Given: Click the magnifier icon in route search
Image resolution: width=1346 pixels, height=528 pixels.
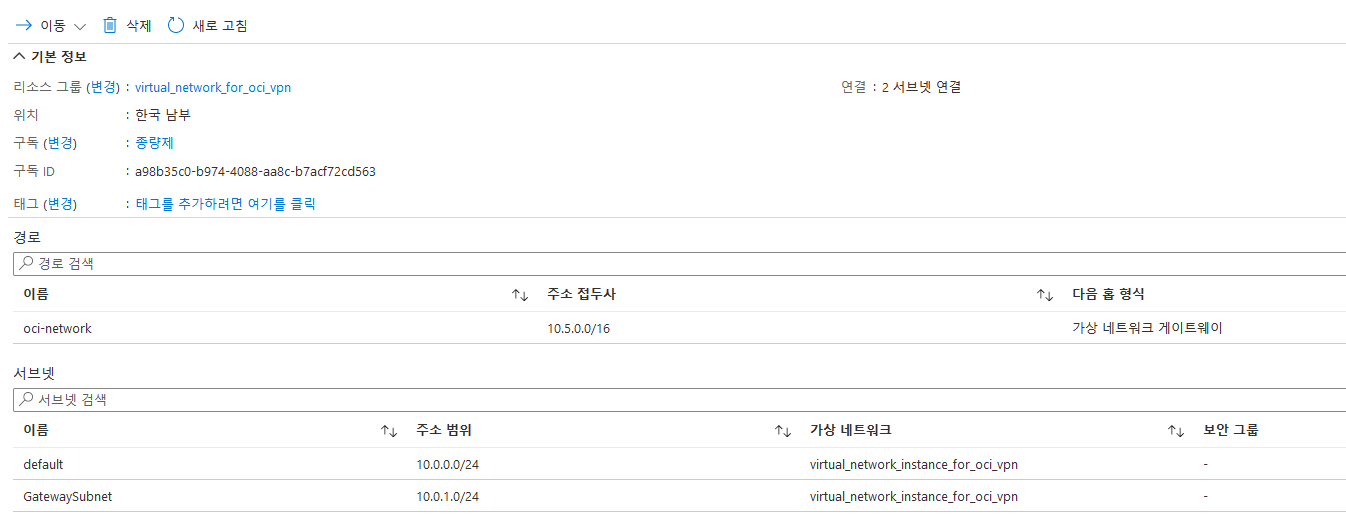Looking at the screenshot, I should click(27, 264).
